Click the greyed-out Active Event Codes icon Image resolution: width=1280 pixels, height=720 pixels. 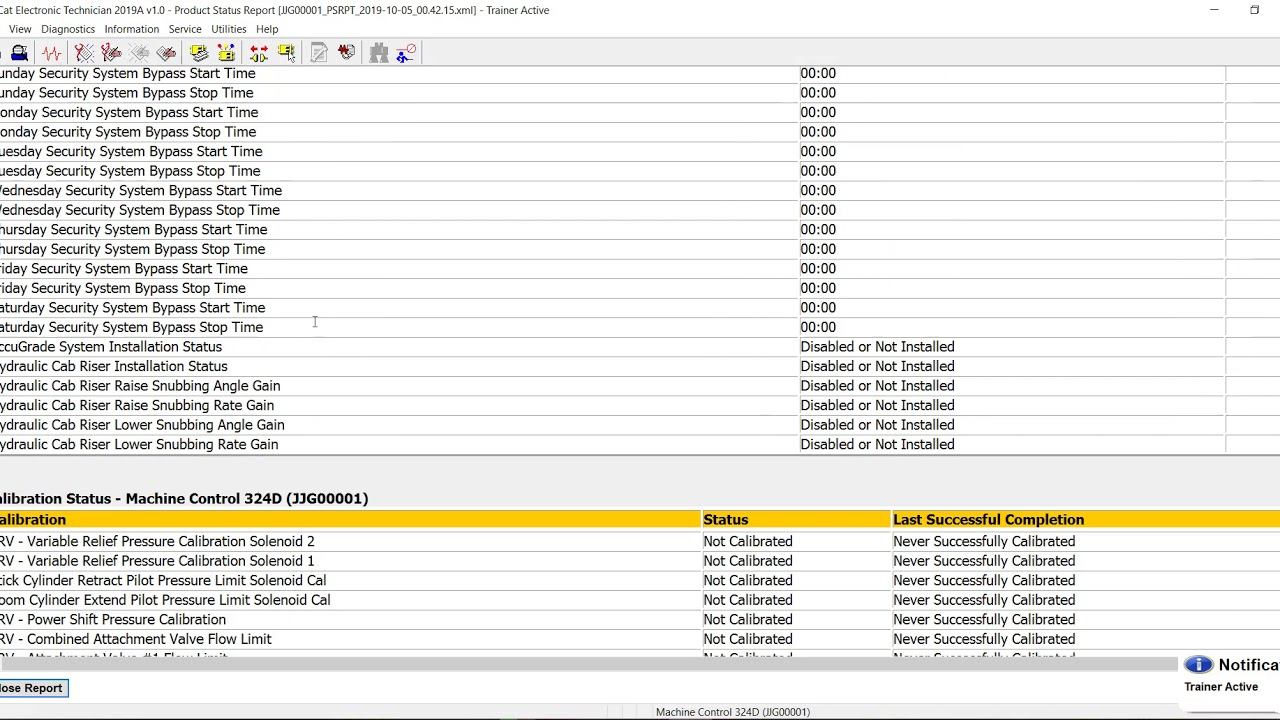[x=139, y=53]
